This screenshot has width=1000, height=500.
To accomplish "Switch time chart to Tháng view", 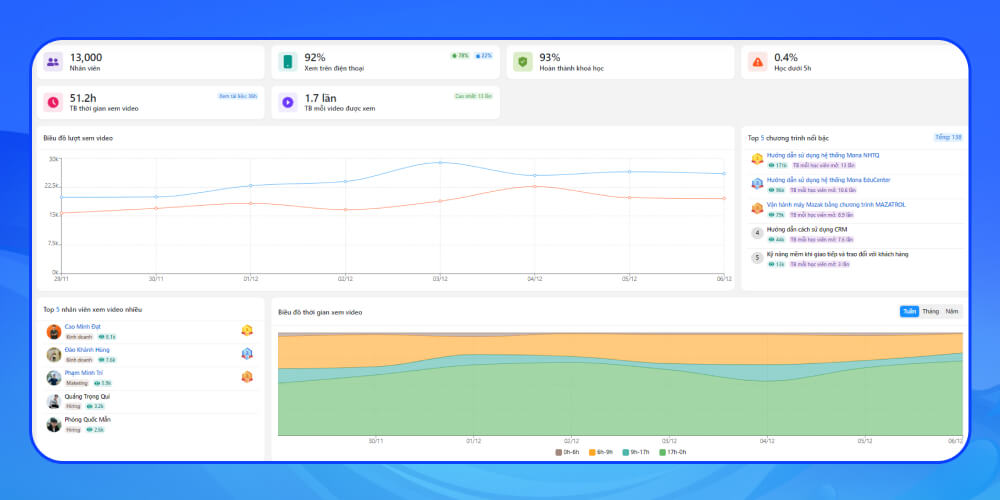I will 930,311.
